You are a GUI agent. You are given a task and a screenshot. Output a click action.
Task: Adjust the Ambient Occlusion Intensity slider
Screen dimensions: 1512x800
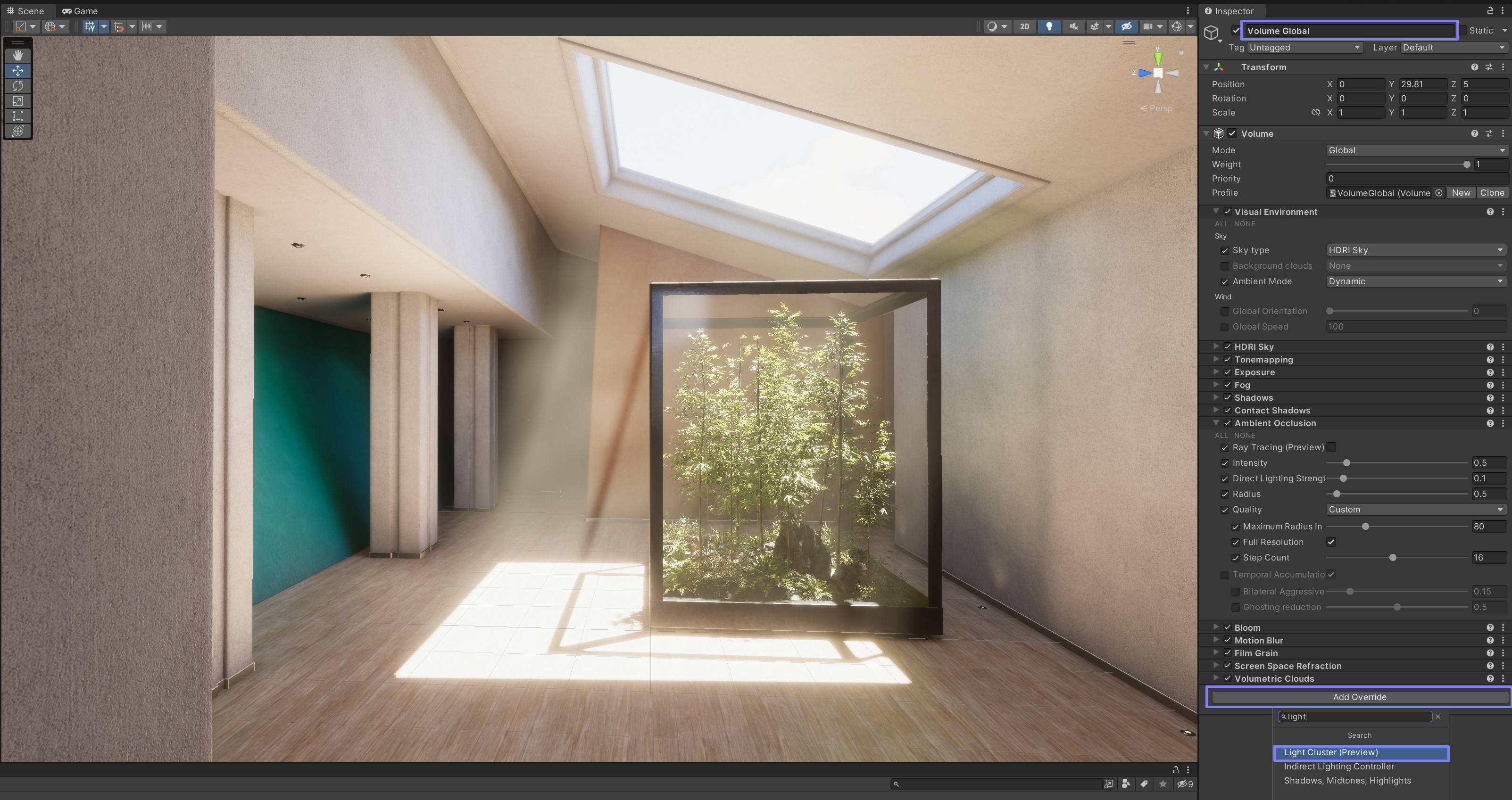tap(1346, 463)
